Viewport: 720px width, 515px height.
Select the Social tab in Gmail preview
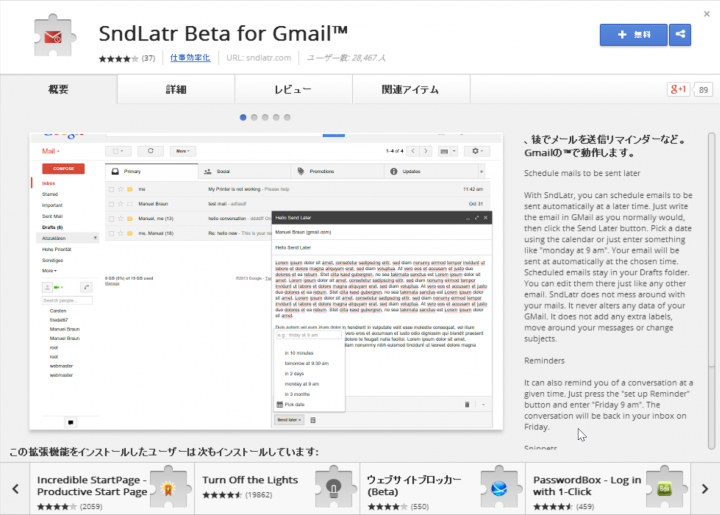click(x=245, y=171)
